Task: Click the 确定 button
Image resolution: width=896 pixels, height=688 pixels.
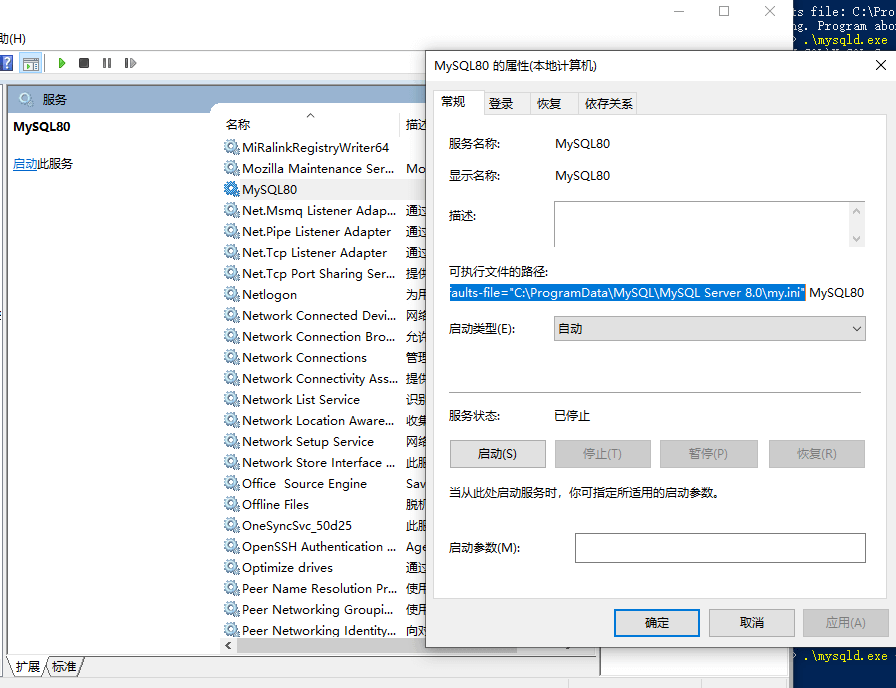Action: tap(657, 622)
